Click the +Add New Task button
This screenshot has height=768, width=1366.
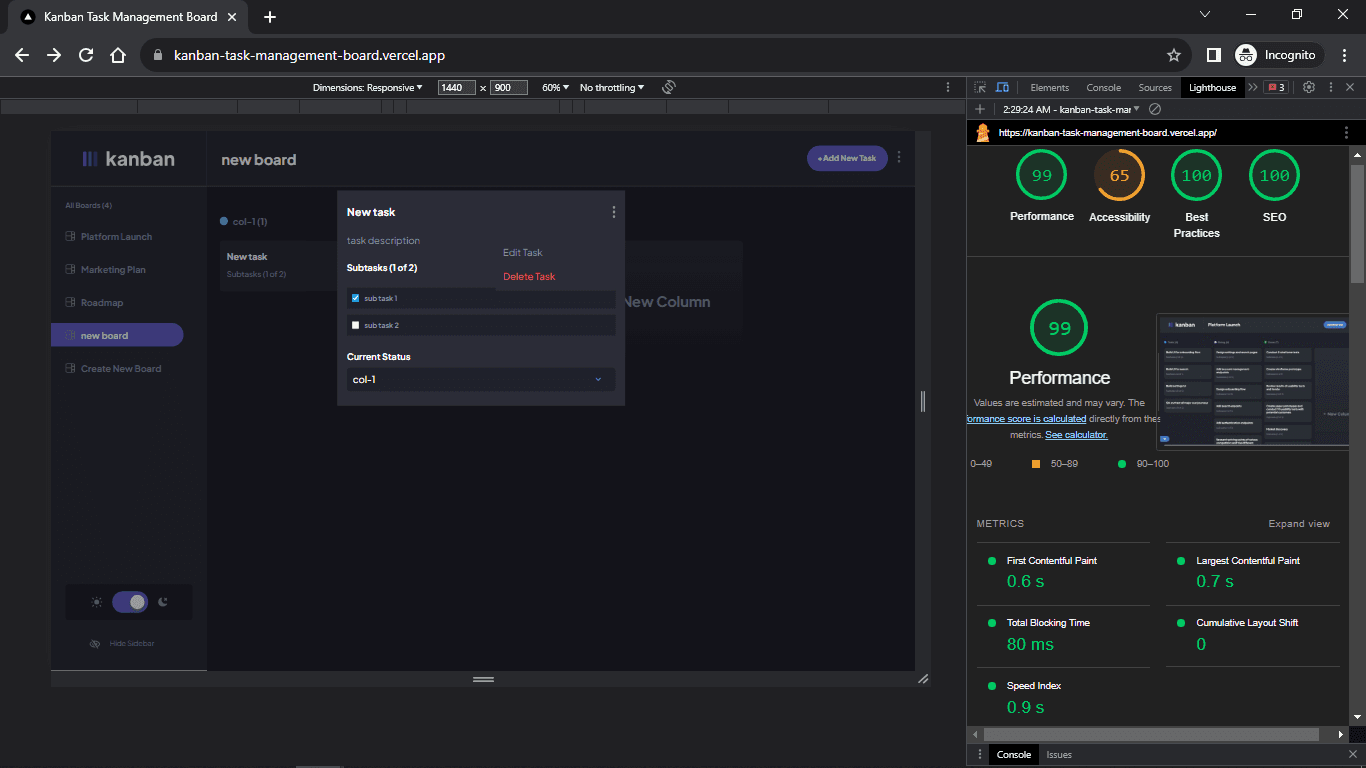(847, 158)
